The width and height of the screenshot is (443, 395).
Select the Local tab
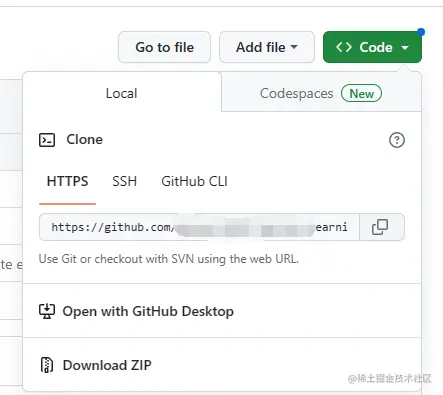[122, 92]
